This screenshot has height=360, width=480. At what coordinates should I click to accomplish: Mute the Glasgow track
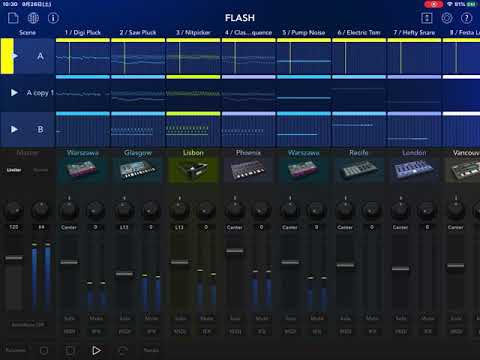pos(151,318)
